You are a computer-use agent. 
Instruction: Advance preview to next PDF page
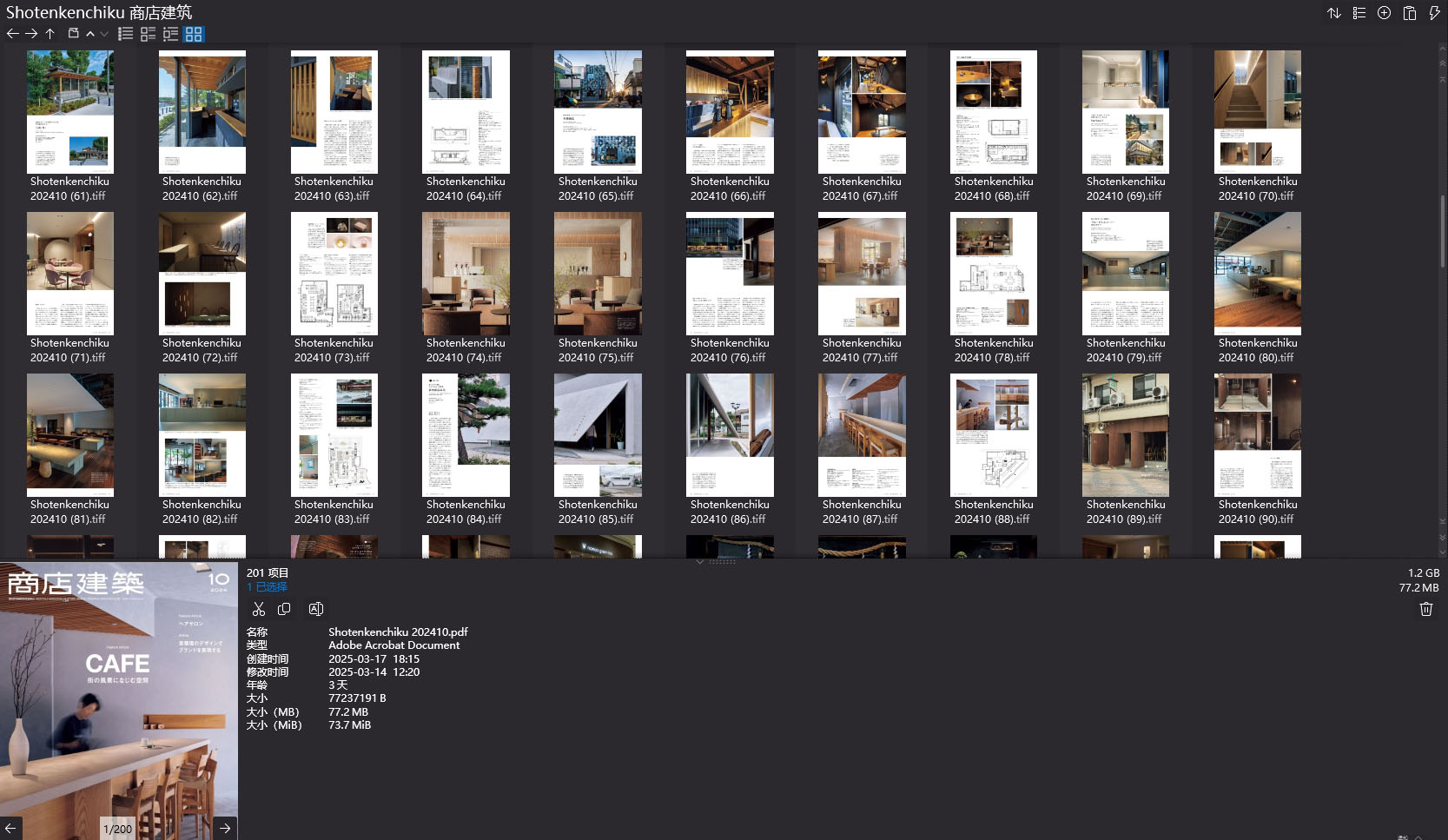click(x=225, y=829)
